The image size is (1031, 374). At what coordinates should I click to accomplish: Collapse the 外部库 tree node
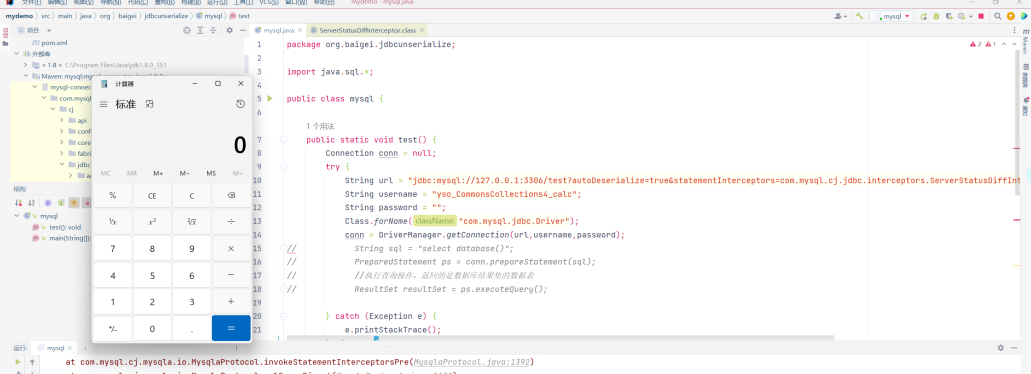point(17,54)
